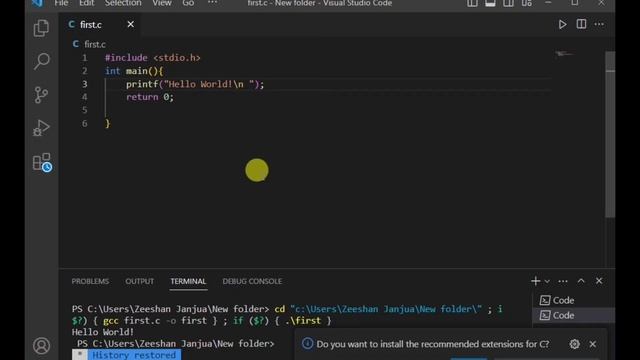The height and width of the screenshot is (360, 640).
Task: Show more menu bar items ellipsis
Action: tap(212, 3)
